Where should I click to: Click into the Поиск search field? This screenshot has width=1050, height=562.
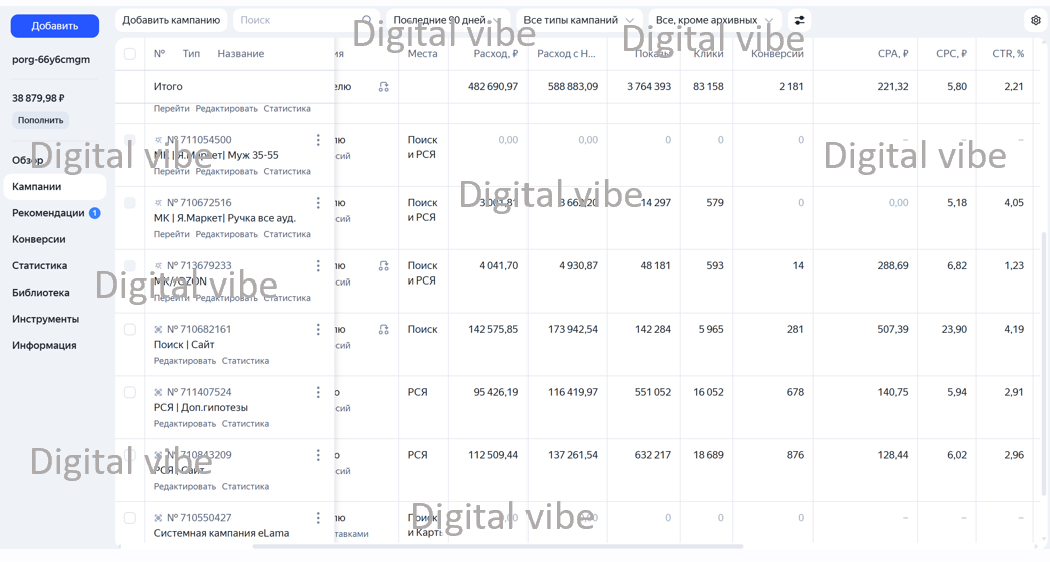click(306, 20)
